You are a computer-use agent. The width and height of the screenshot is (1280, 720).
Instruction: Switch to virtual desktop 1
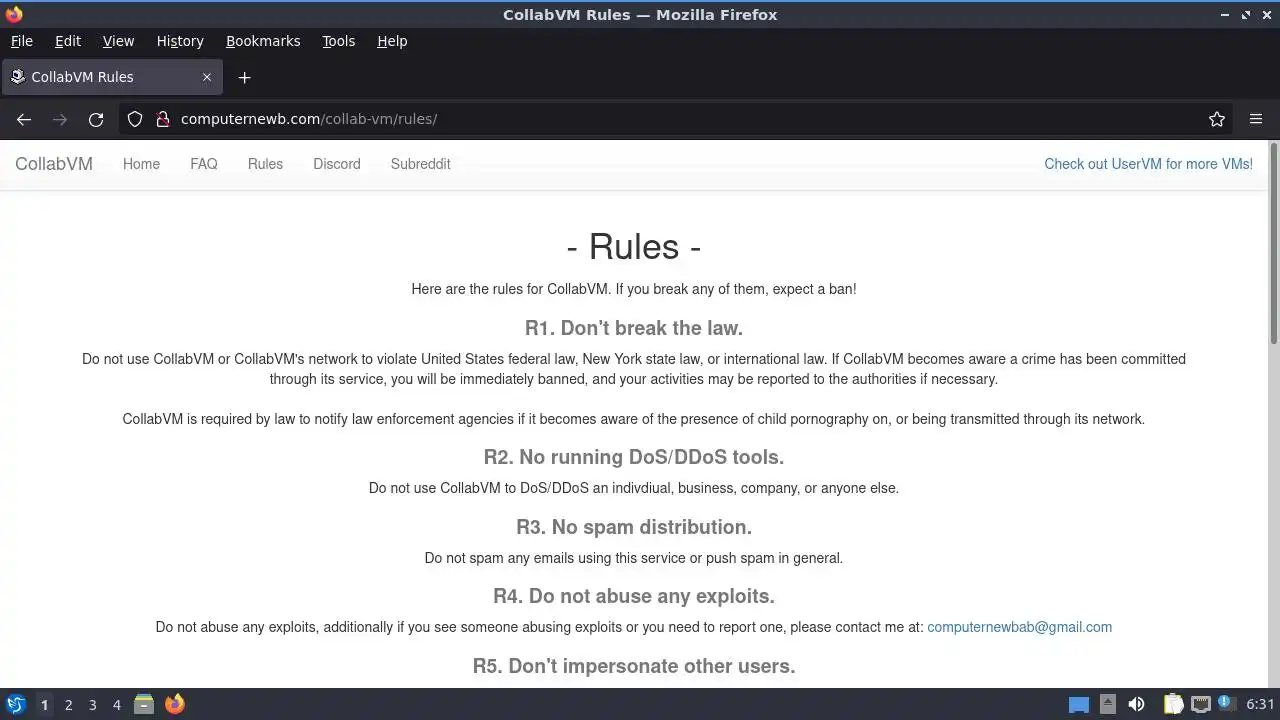tap(44, 704)
